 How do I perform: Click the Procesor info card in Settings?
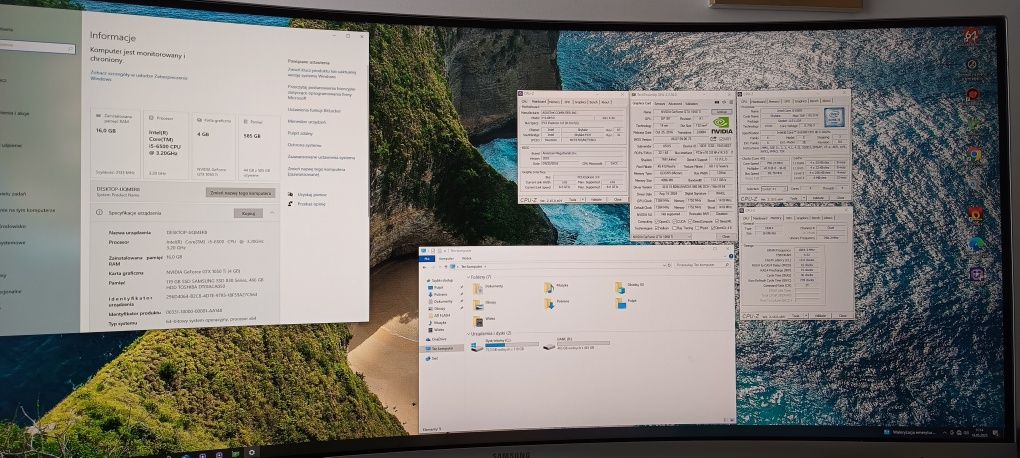pyautogui.click(x=165, y=145)
